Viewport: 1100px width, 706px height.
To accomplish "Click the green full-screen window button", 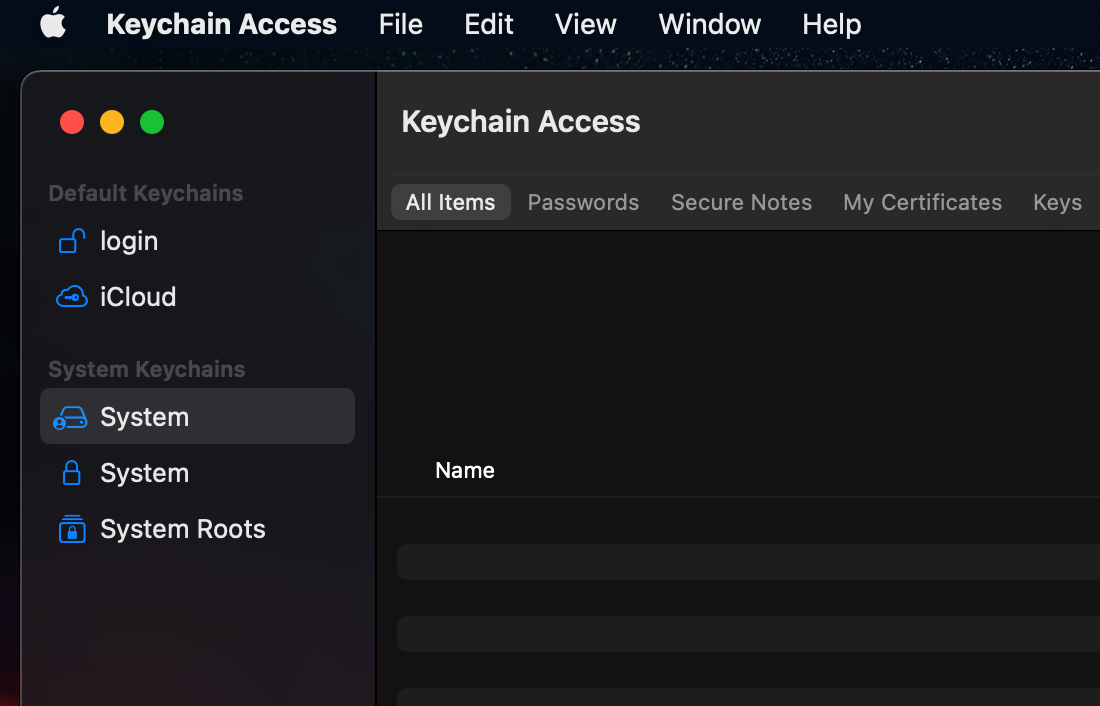I will pos(152,122).
